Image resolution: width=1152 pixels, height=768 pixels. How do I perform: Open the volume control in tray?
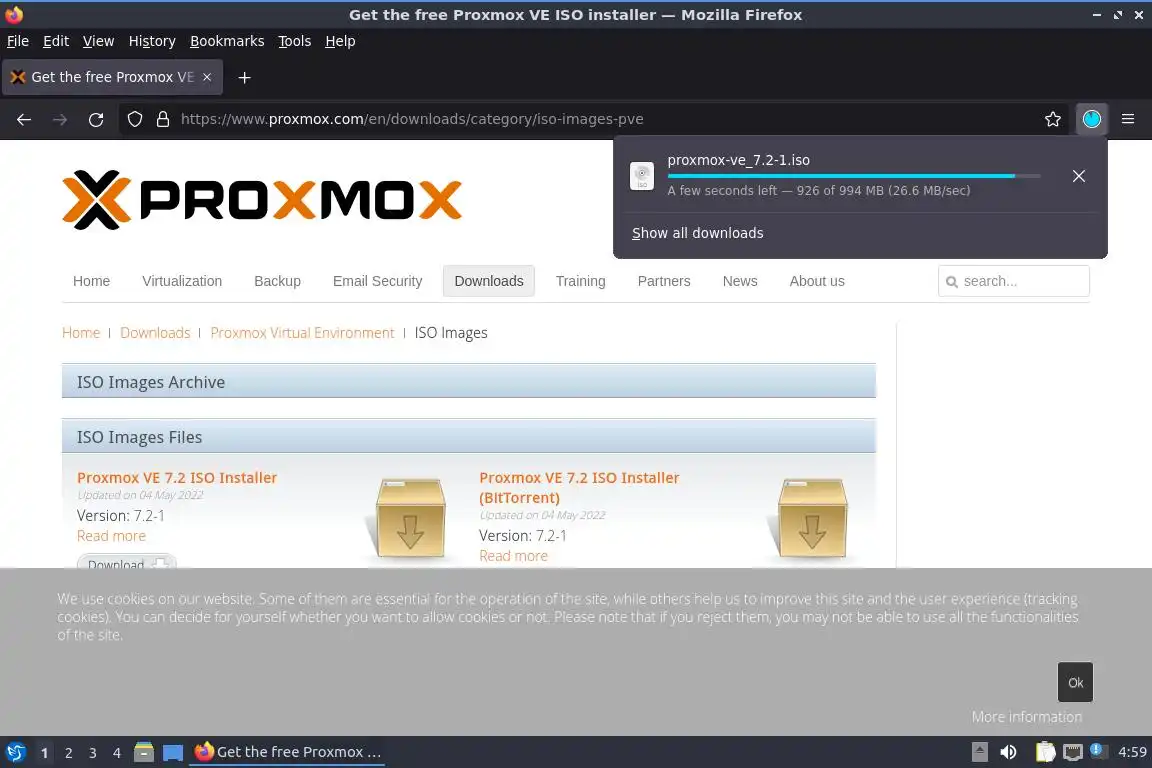click(1008, 752)
